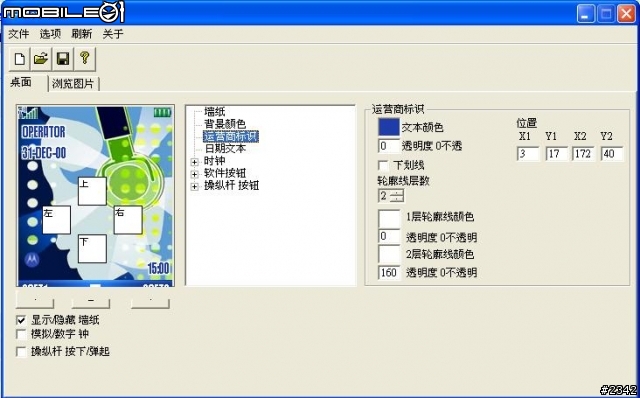Click the battery icon in preview
The image size is (640, 398).
coord(162,112)
